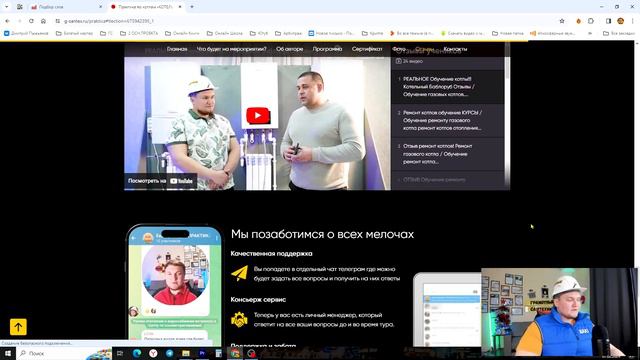Click 'Посмотреть на YouTube' link on video
The image size is (640, 360).
tap(160, 181)
